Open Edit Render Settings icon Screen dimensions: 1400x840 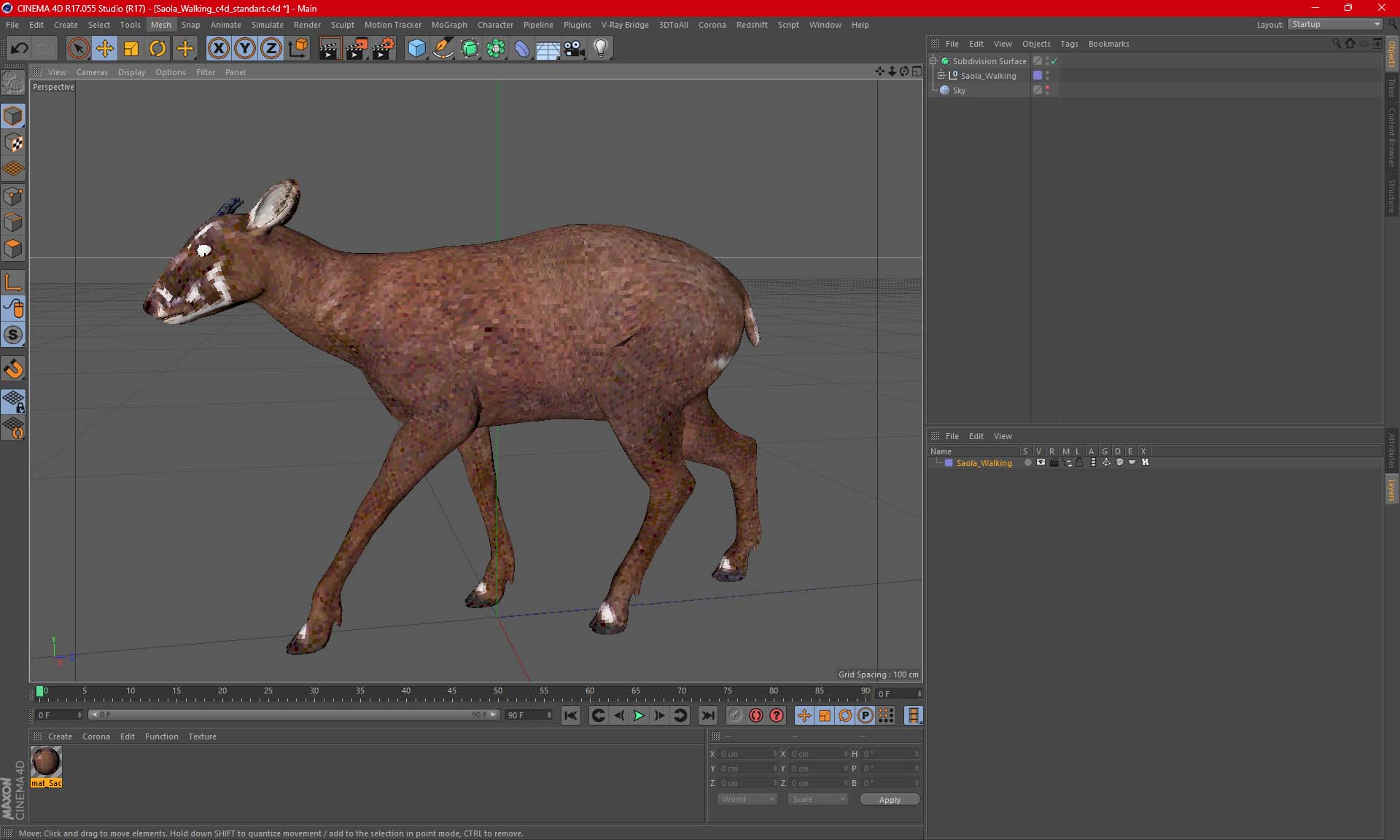[383, 49]
